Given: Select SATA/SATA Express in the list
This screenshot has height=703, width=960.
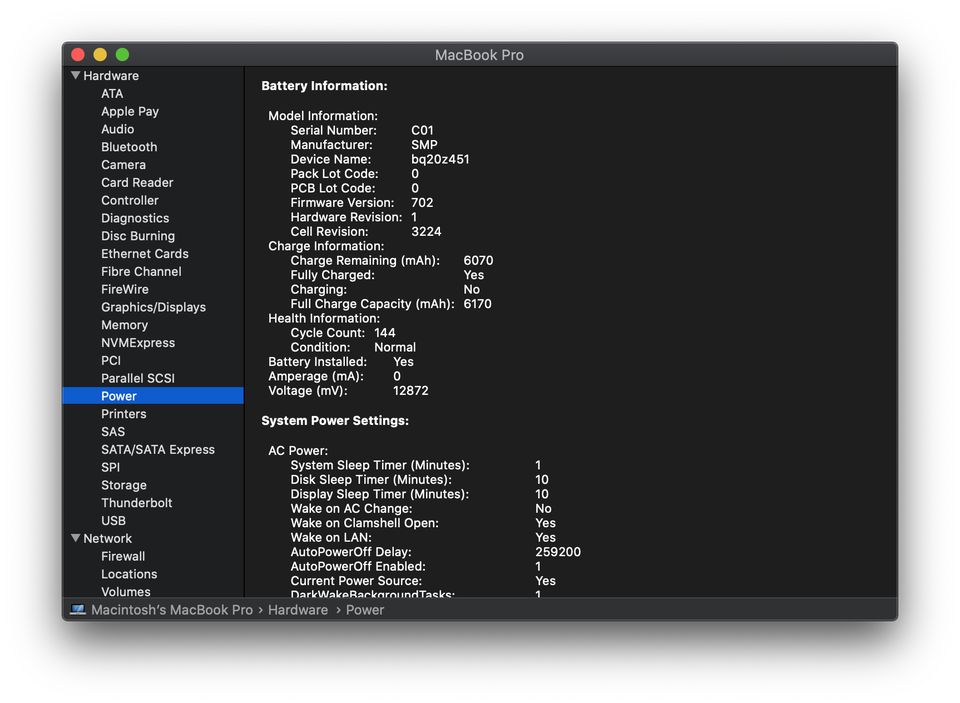Looking at the screenshot, I should [x=158, y=450].
